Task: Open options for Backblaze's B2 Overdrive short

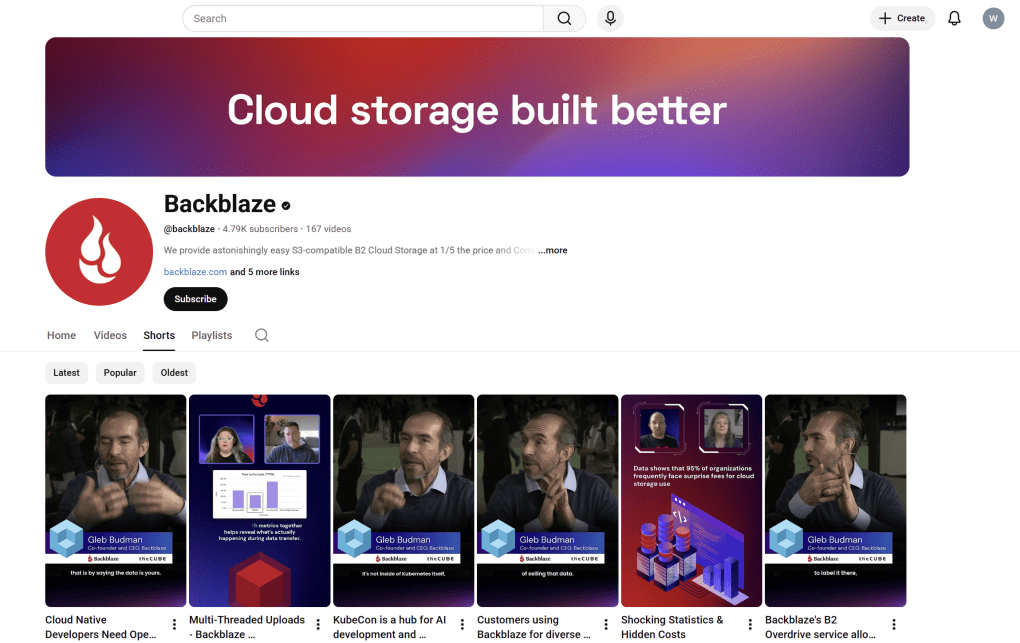Action: pos(894,625)
